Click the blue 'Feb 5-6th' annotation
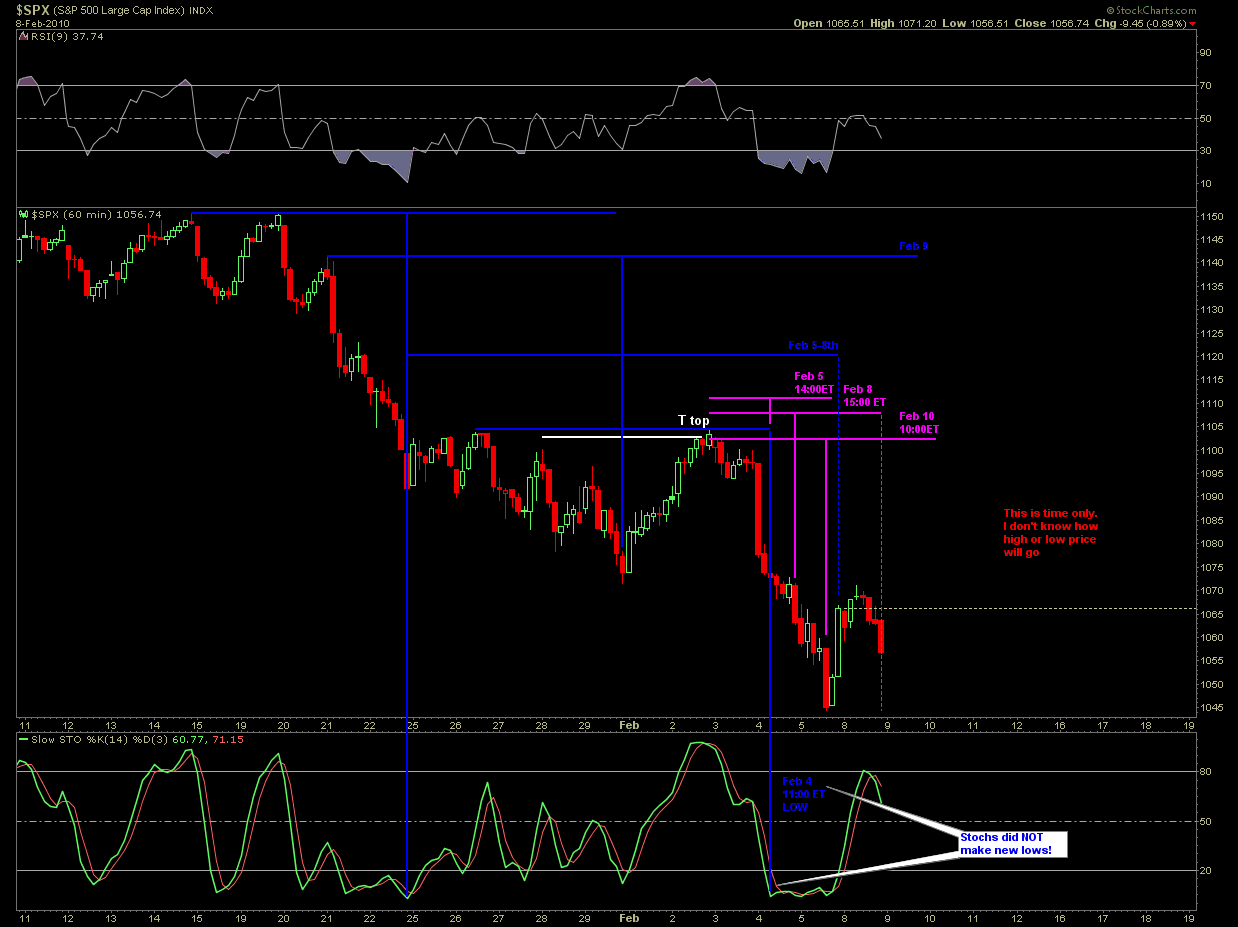The width and height of the screenshot is (1238, 927). tap(813, 346)
